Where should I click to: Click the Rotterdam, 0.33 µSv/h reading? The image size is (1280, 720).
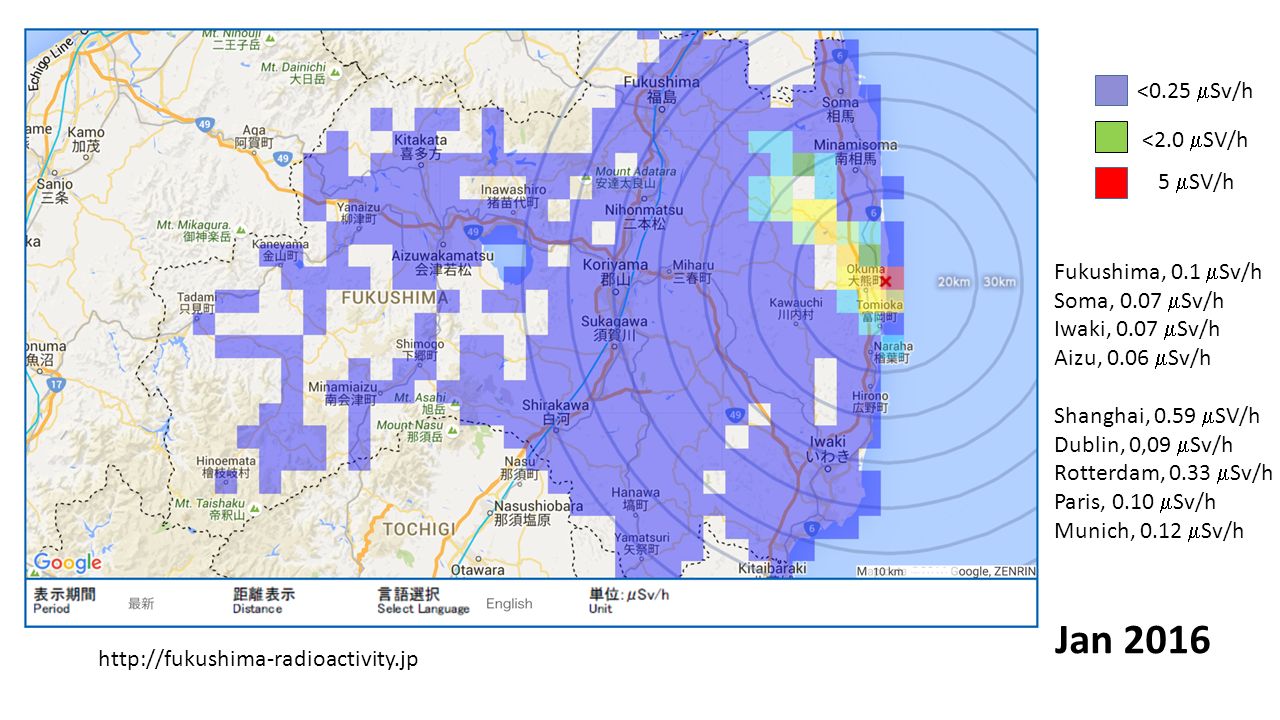(x=1164, y=473)
